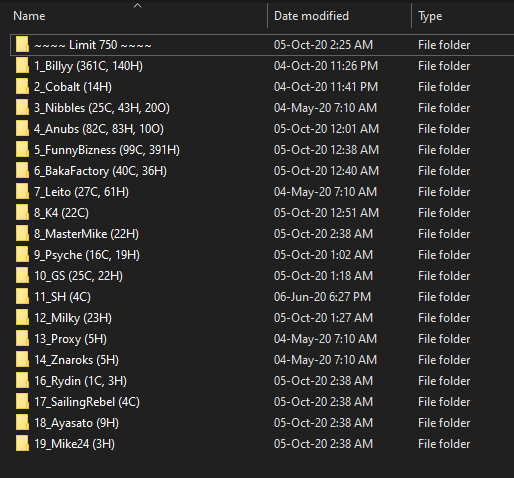Select '6_BakaFactory (40C, 36H)' folder name
The width and height of the screenshot is (514, 478).
[100, 171]
